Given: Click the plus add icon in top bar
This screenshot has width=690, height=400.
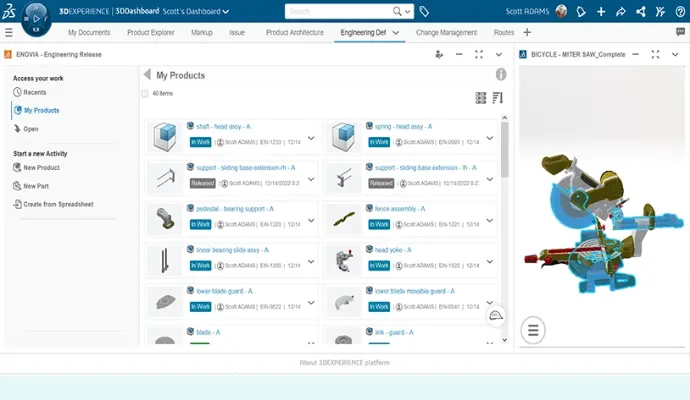Looking at the screenshot, I should pyautogui.click(x=601, y=11).
